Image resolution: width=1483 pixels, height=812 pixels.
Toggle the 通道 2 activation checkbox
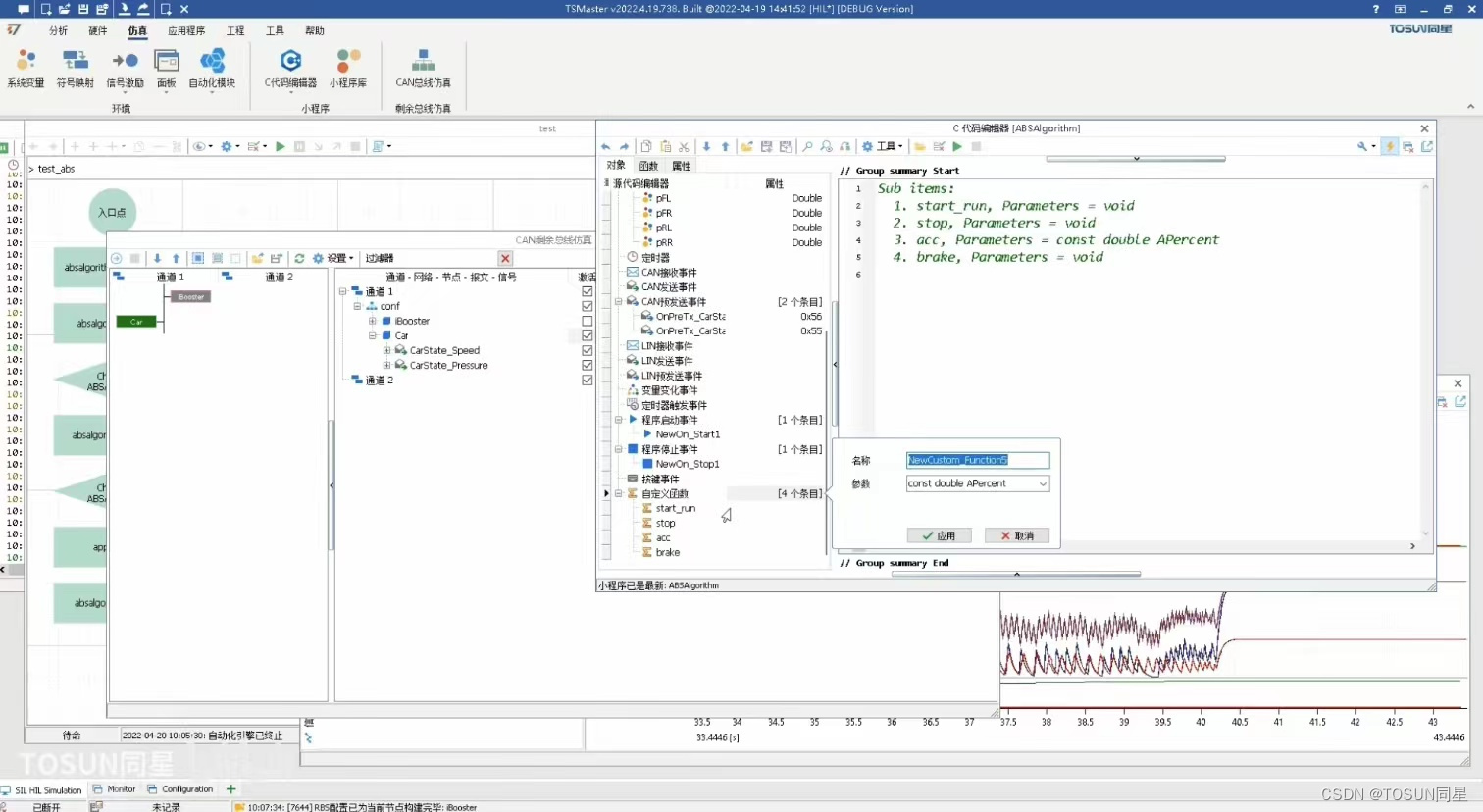tap(587, 380)
